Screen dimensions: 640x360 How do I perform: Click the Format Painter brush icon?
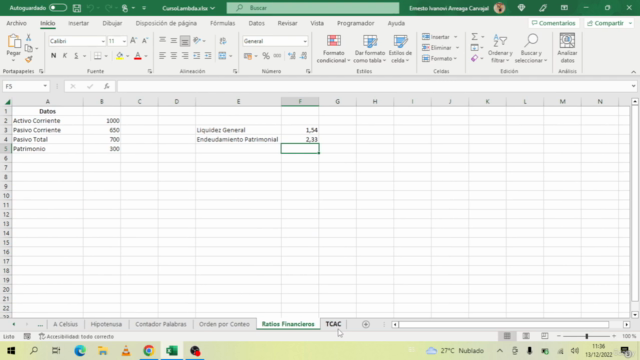(29, 60)
